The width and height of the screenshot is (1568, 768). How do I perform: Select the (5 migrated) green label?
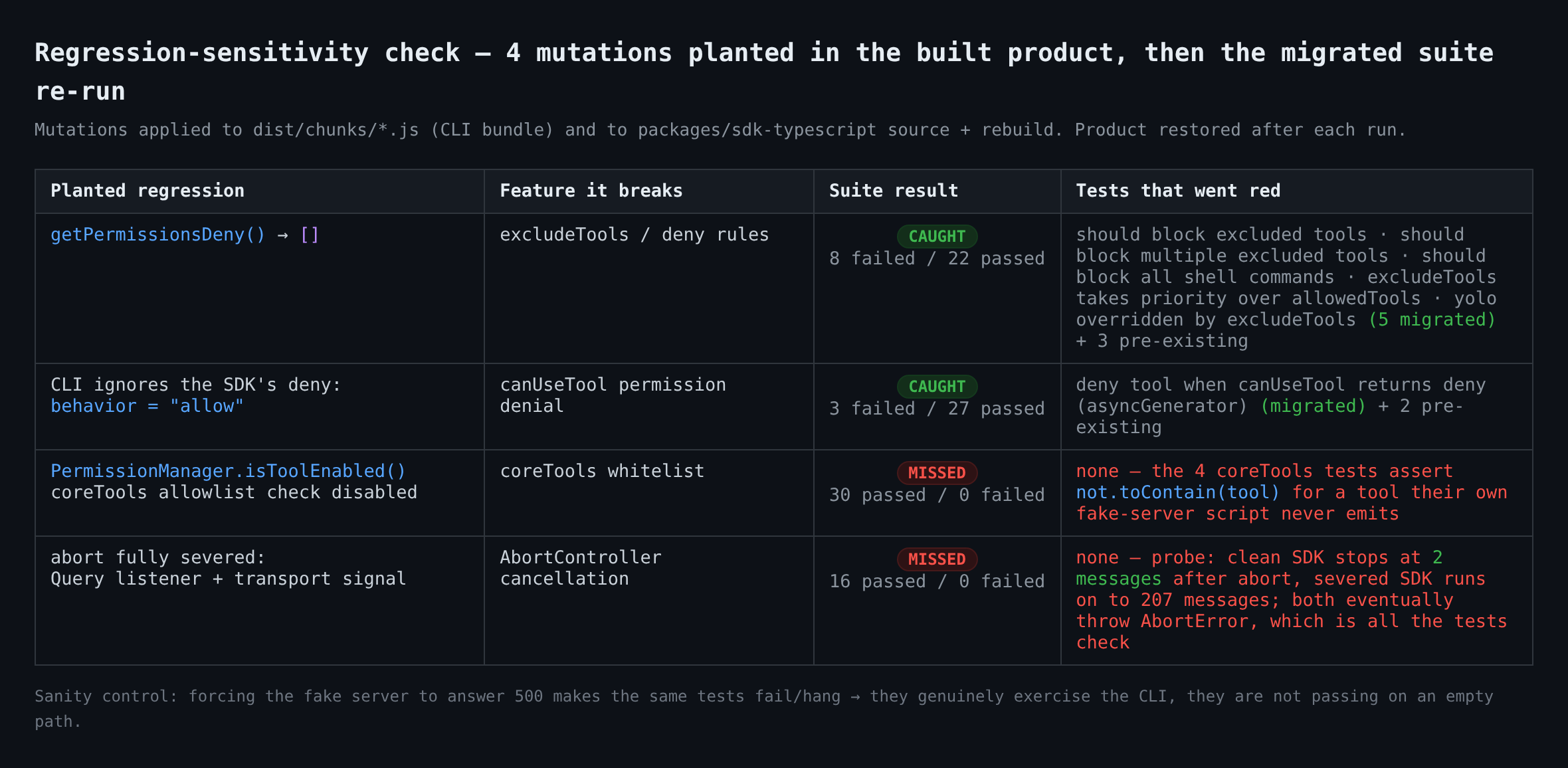point(1432,320)
